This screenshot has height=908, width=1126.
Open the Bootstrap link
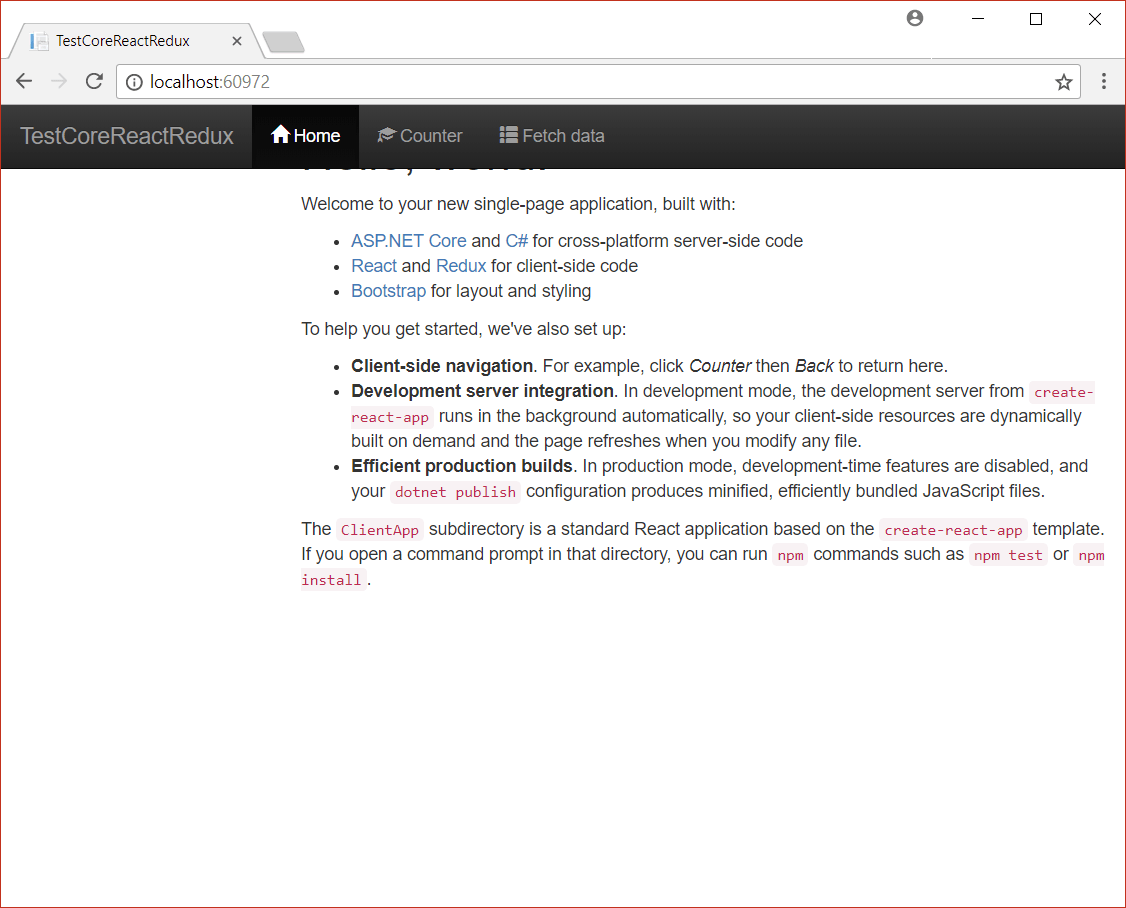tap(388, 291)
